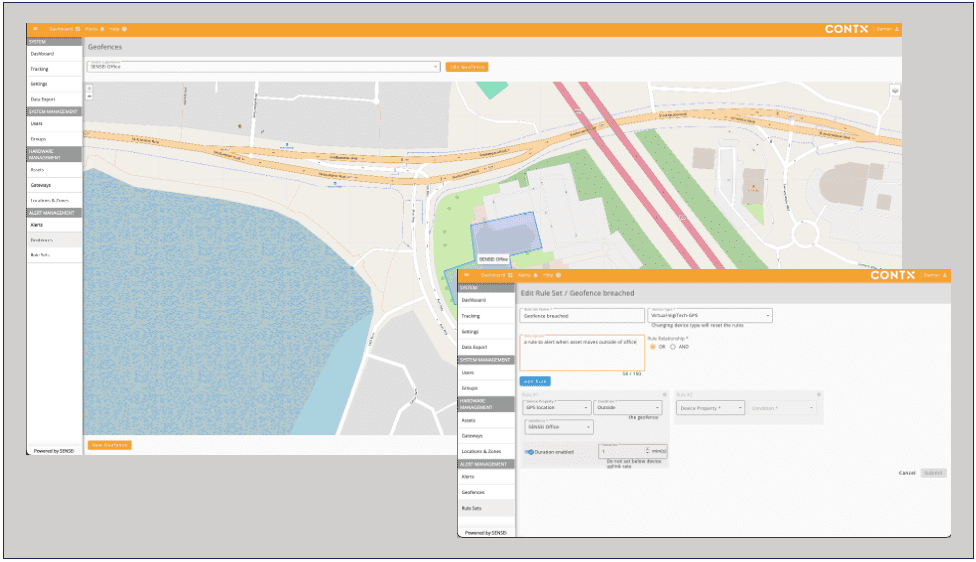Toggle the Duration enabled switch
This screenshot has width=976, height=562.
(530, 451)
